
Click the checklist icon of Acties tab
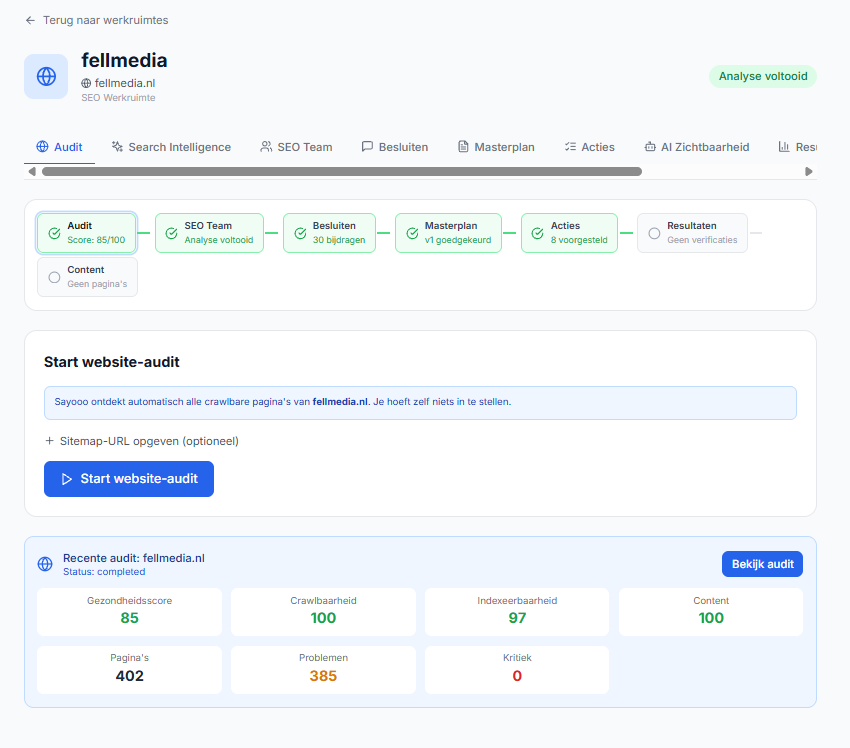(570, 146)
